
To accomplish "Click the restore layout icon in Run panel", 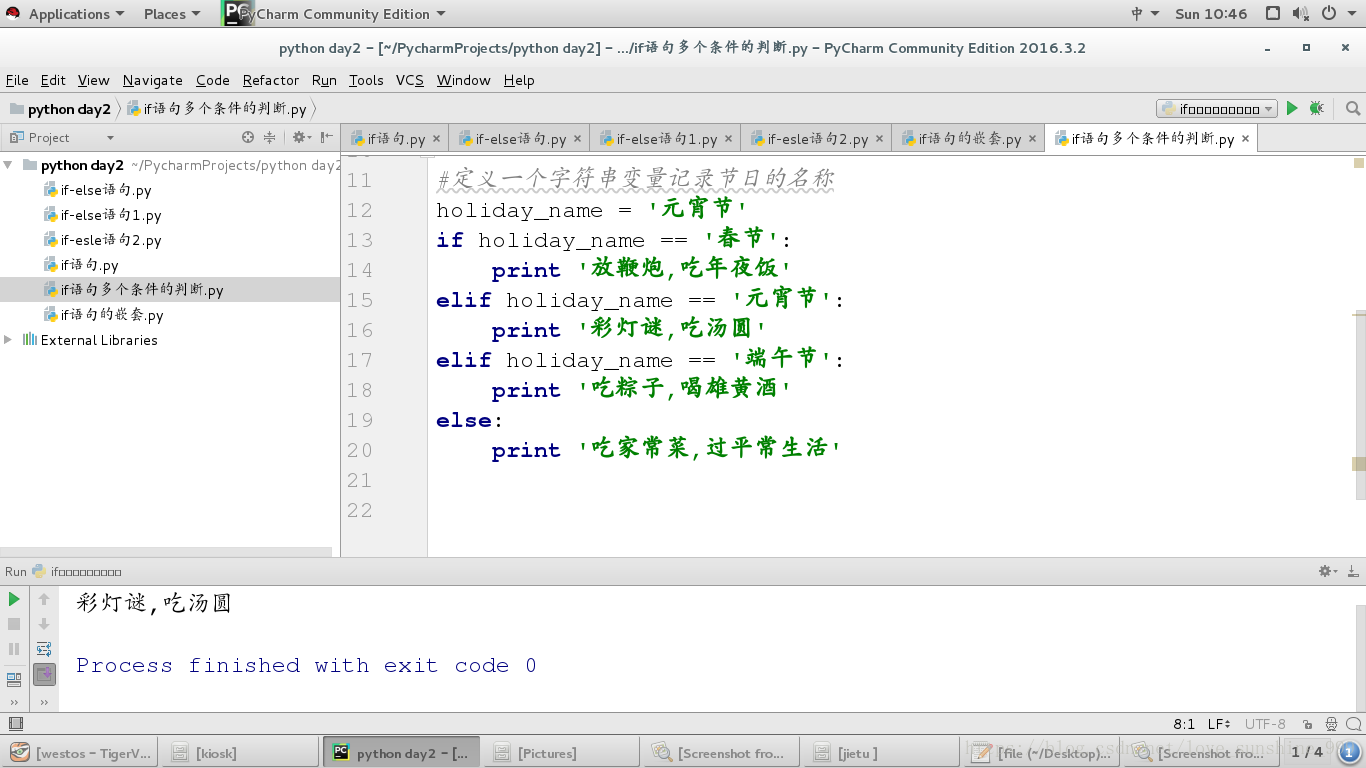I will (x=14, y=680).
